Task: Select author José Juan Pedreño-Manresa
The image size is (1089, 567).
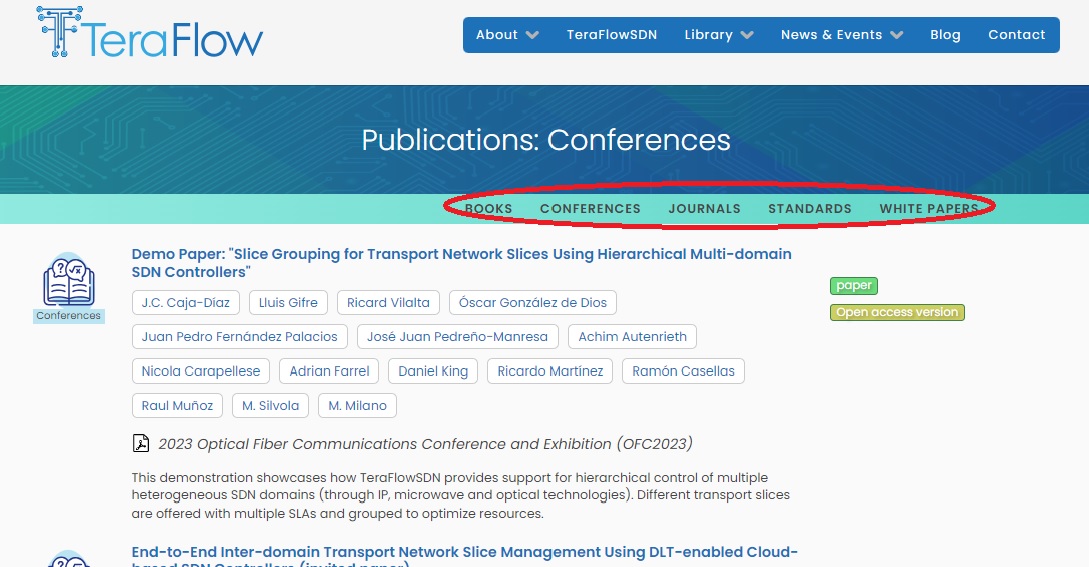Action: tap(458, 336)
